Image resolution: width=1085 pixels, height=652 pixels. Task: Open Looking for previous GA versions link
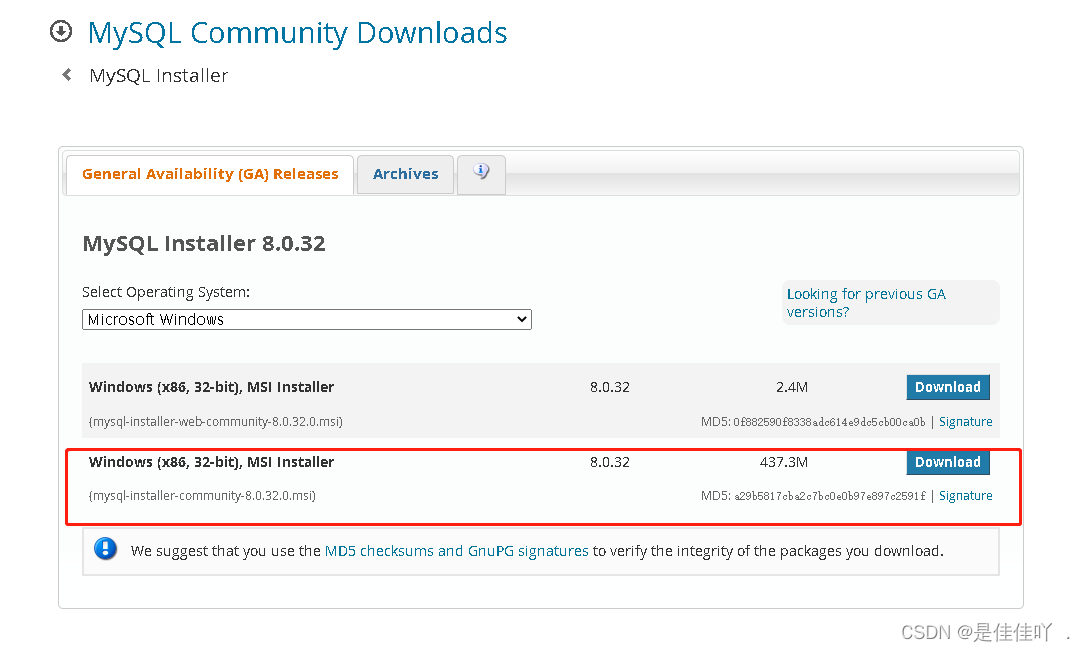coord(866,302)
